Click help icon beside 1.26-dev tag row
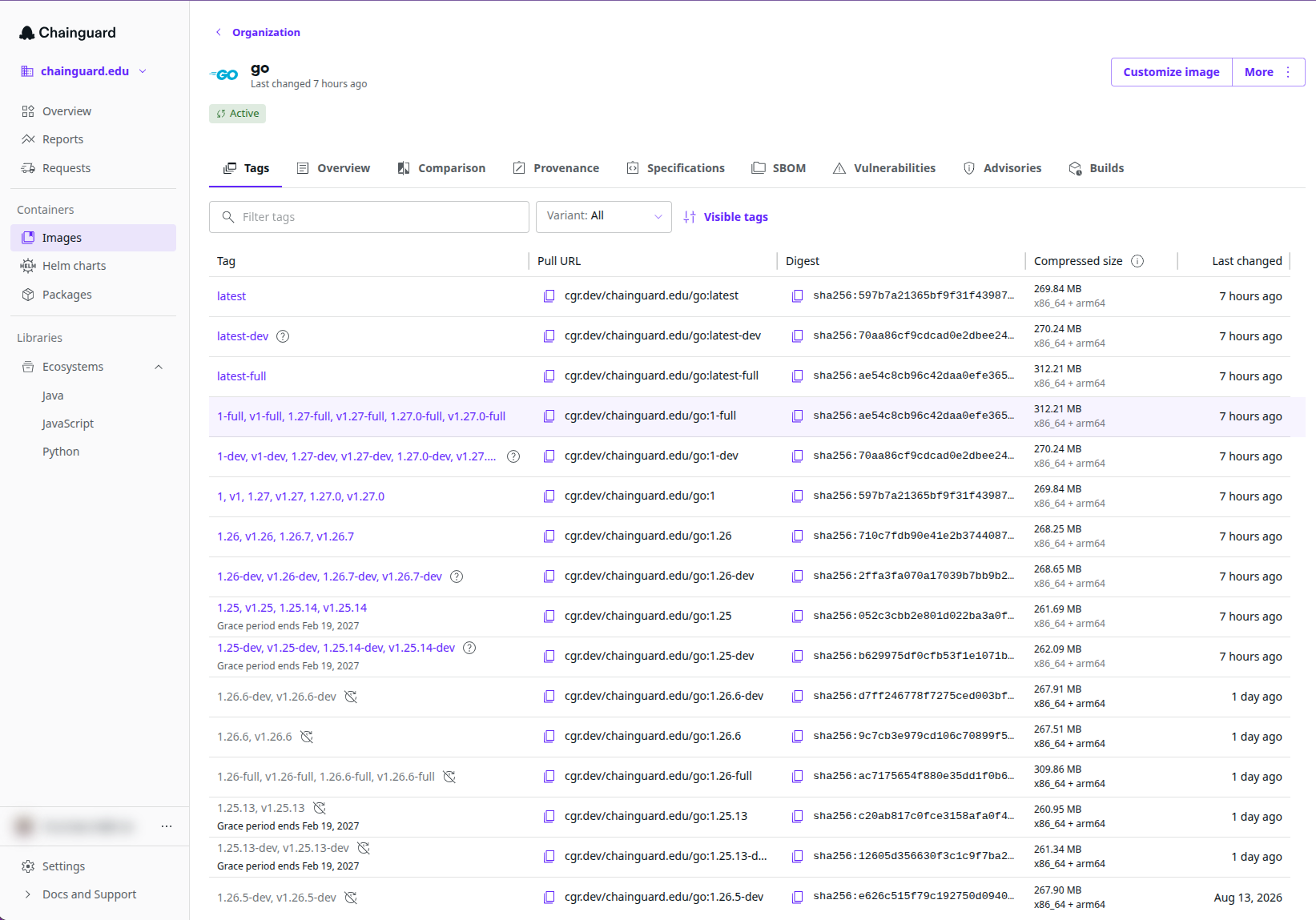Viewport: 1316px width, 920px height. (457, 577)
